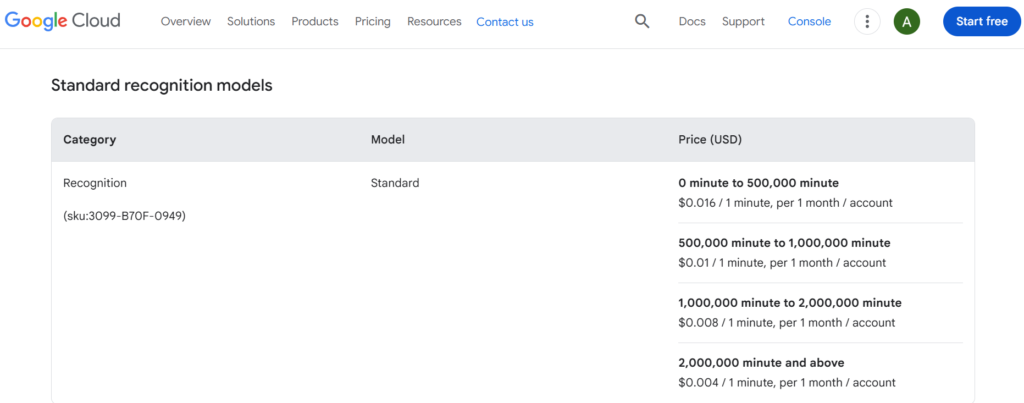This screenshot has height=403, width=1024.
Task: Open the Overview nav item
Action: click(185, 21)
